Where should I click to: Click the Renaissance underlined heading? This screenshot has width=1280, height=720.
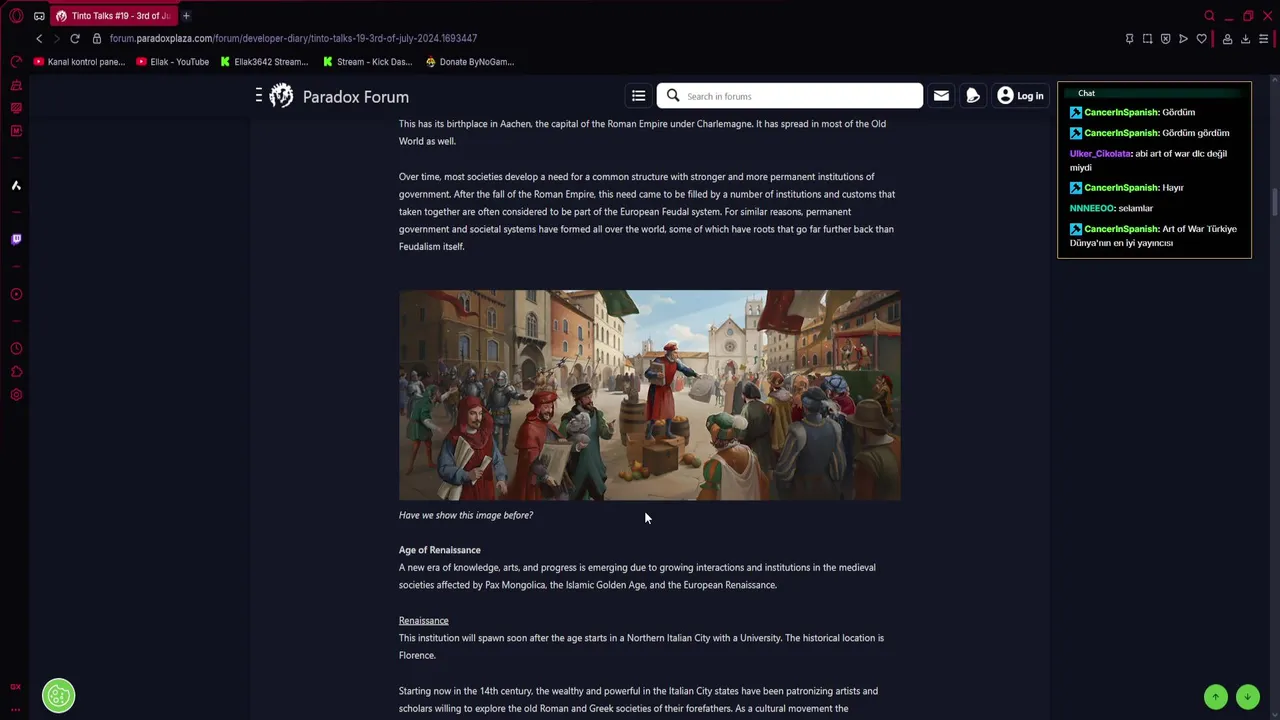pyautogui.click(x=423, y=620)
